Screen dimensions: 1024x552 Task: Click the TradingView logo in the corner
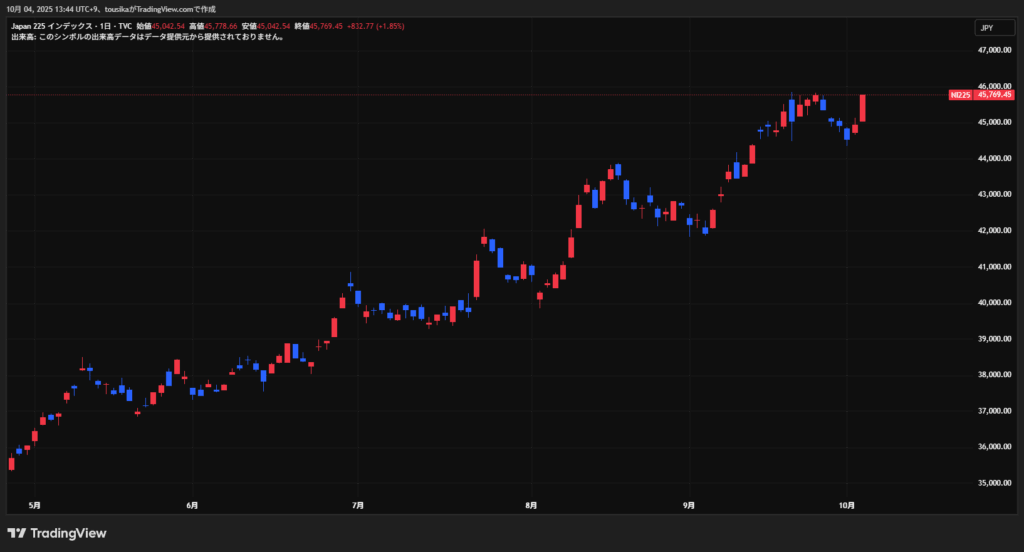(56, 533)
